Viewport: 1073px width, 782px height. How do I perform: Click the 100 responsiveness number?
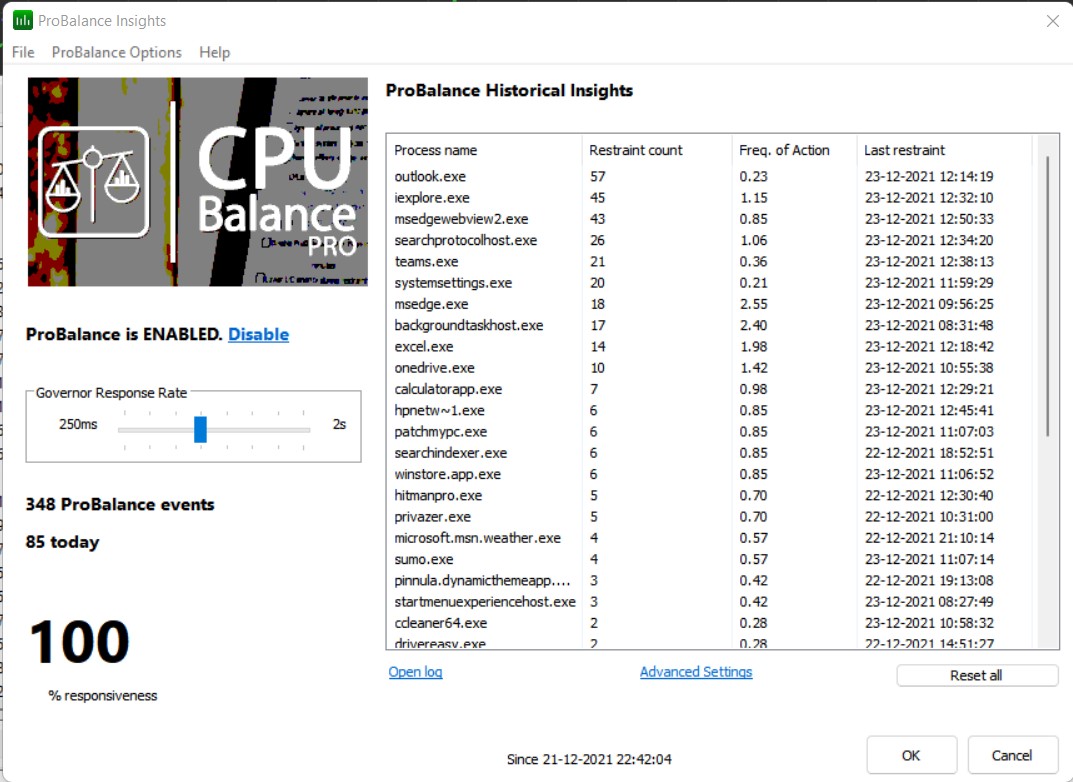click(79, 642)
